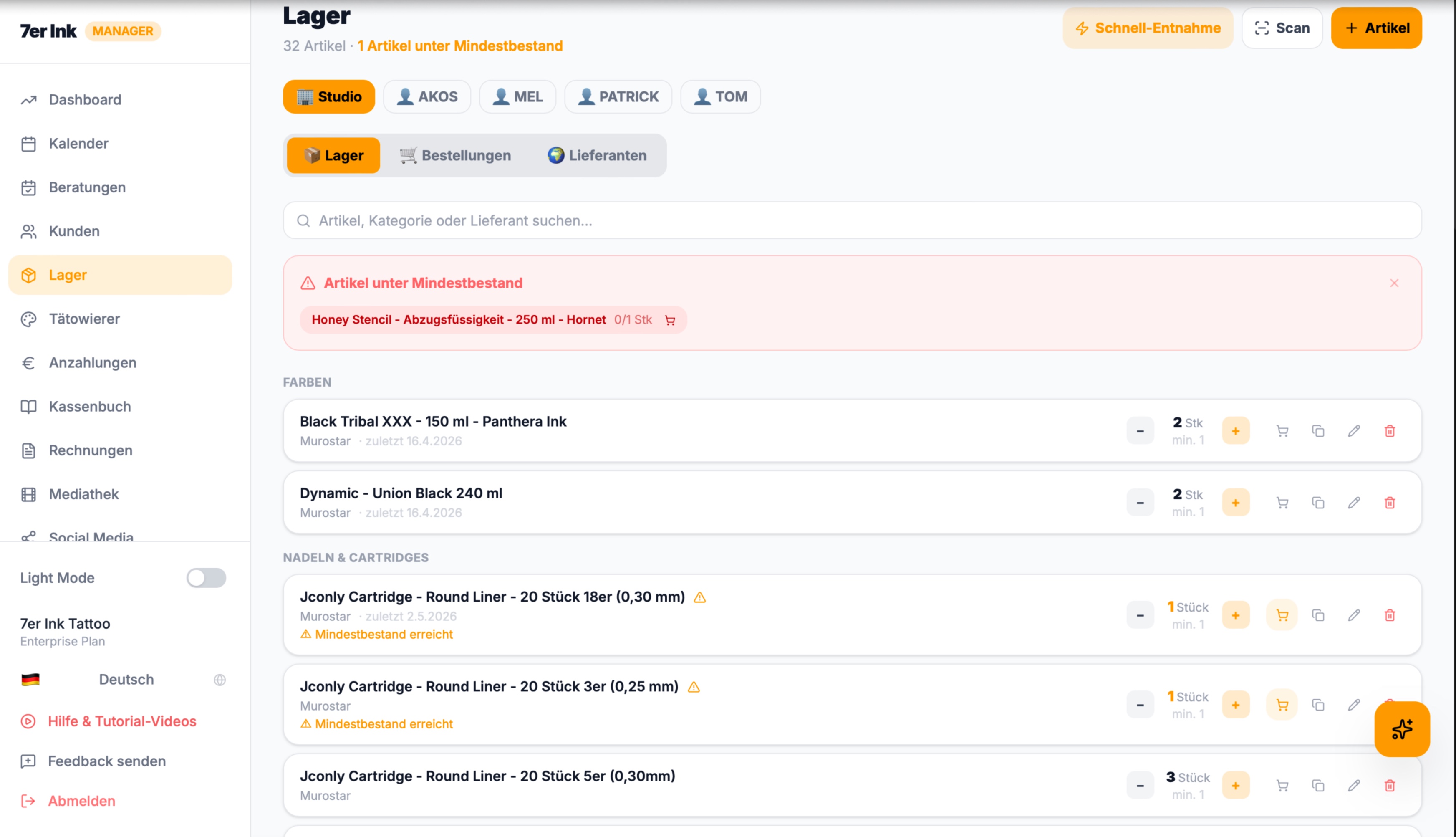Delete the Black Tribal XXX article
Image resolution: width=1456 pixels, height=837 pixels.
coord(1390,431)
